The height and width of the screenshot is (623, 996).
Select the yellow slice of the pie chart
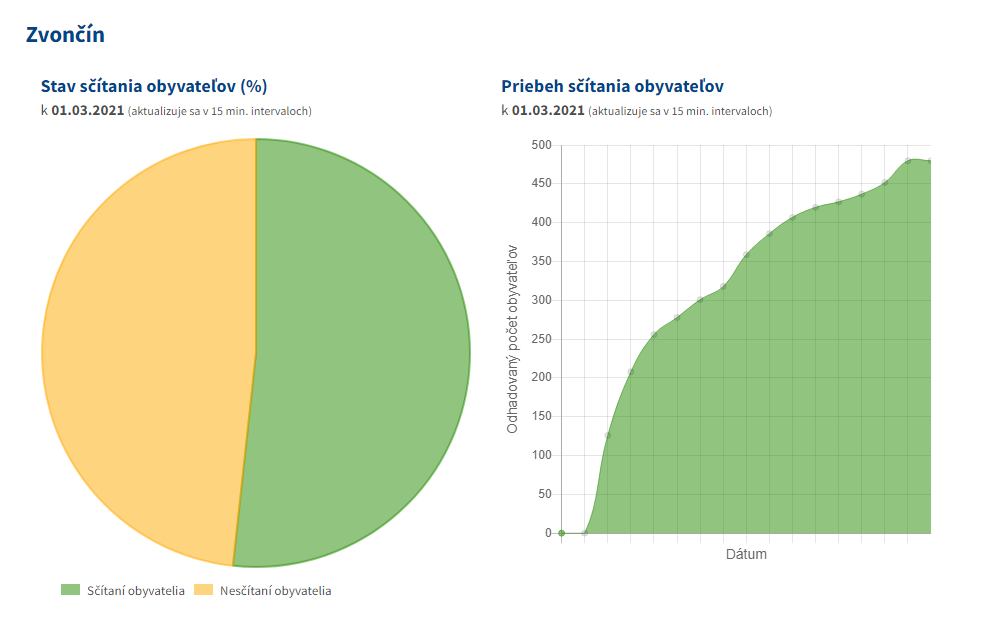(x=140, y=350)
